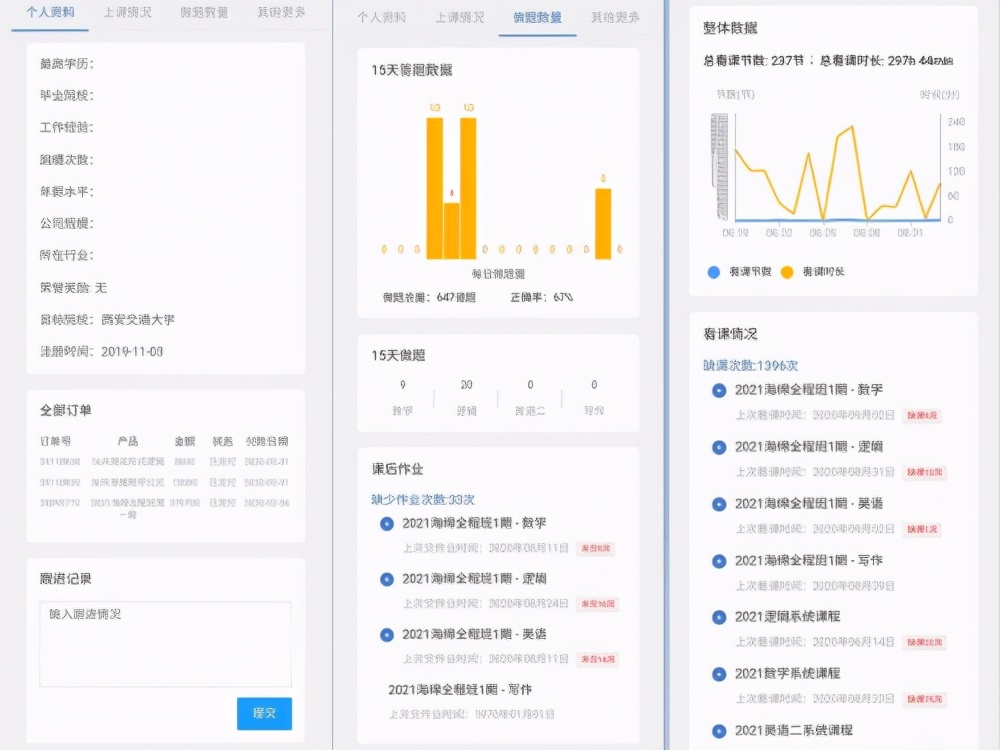Click red missed-class tag on 海绵全程班1期 · 逻辑 viewing row
The image size is (1000, 750).
pyautogui.click(x=924, y=472)
